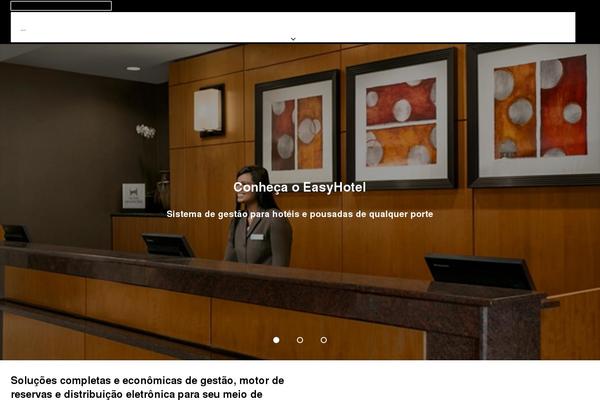Image resolution: width=600 pixels, height=400 pixels.
Task: Select the second carousel slide dot
Action: (x=300, y=340)
